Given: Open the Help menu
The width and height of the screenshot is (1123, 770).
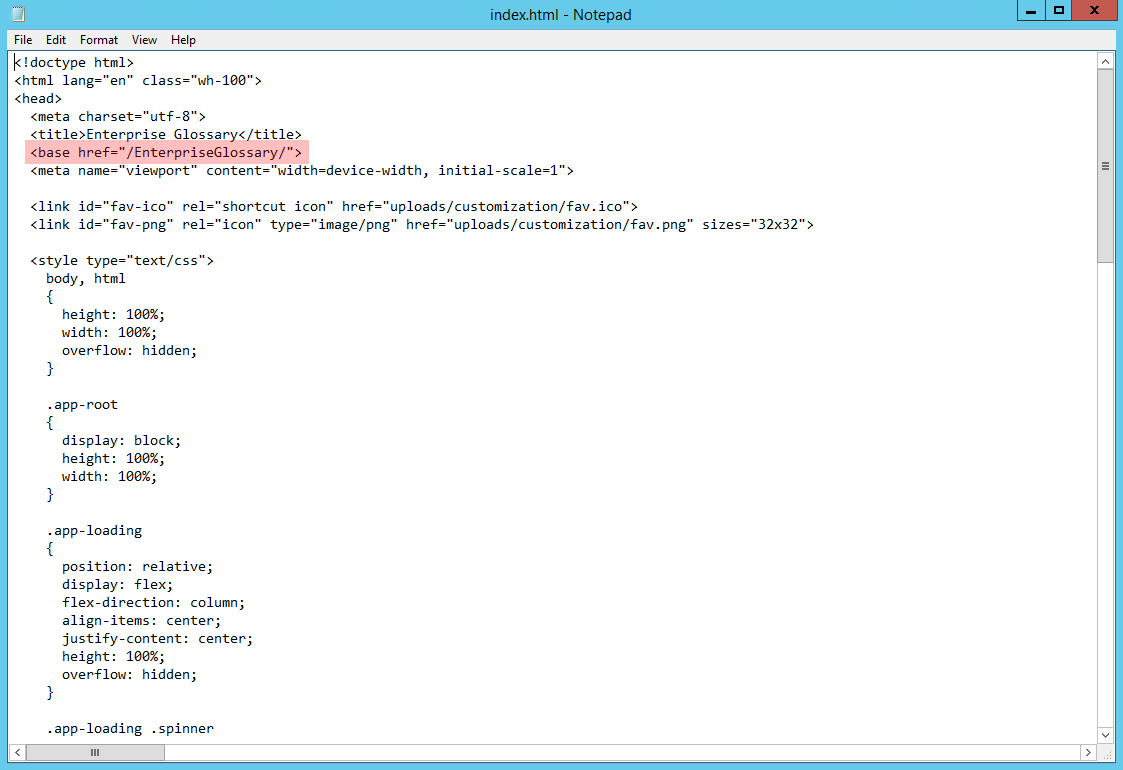Looking at the screenshot, I should click(183, 40).
